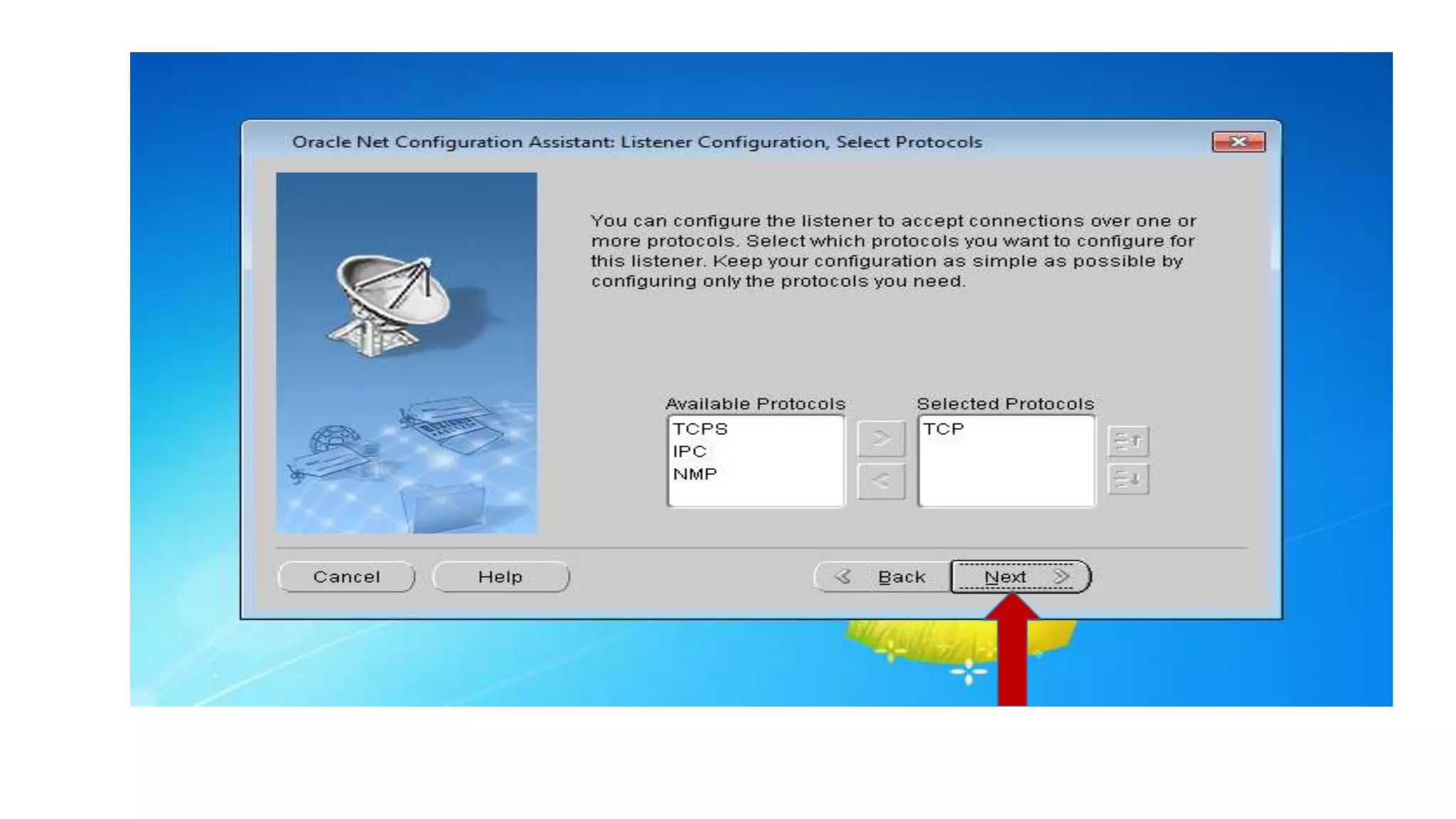
Task: Highlight TCP in Selected Protocols list
Action: click(x=943, y=429)
